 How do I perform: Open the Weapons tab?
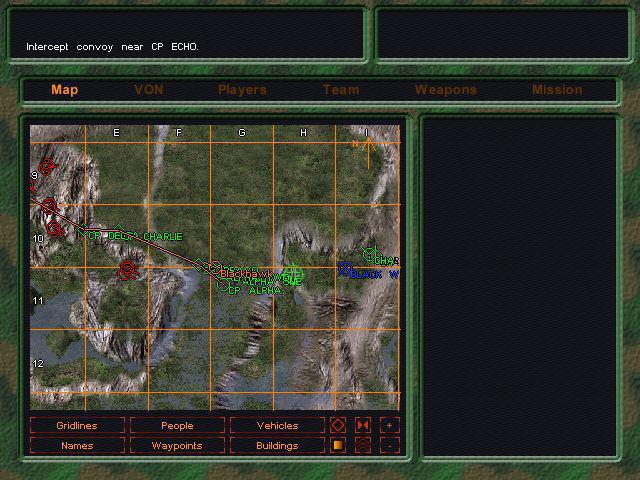445,90
